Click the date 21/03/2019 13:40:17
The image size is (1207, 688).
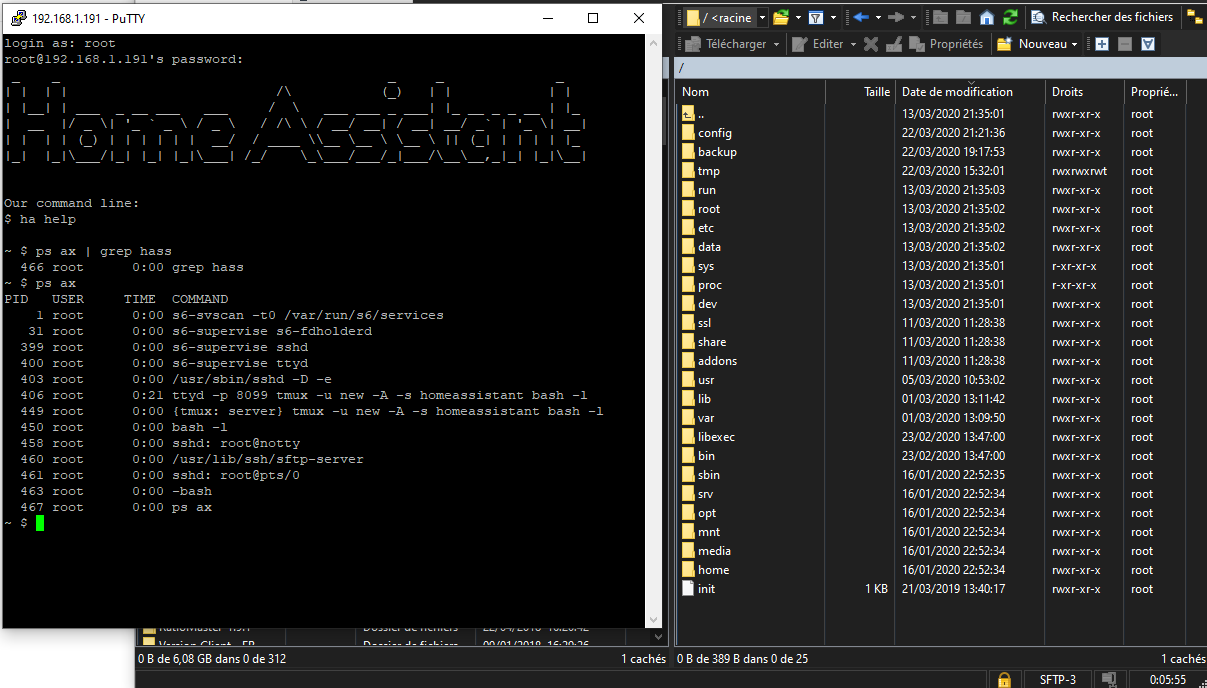(x=953, y=589)
